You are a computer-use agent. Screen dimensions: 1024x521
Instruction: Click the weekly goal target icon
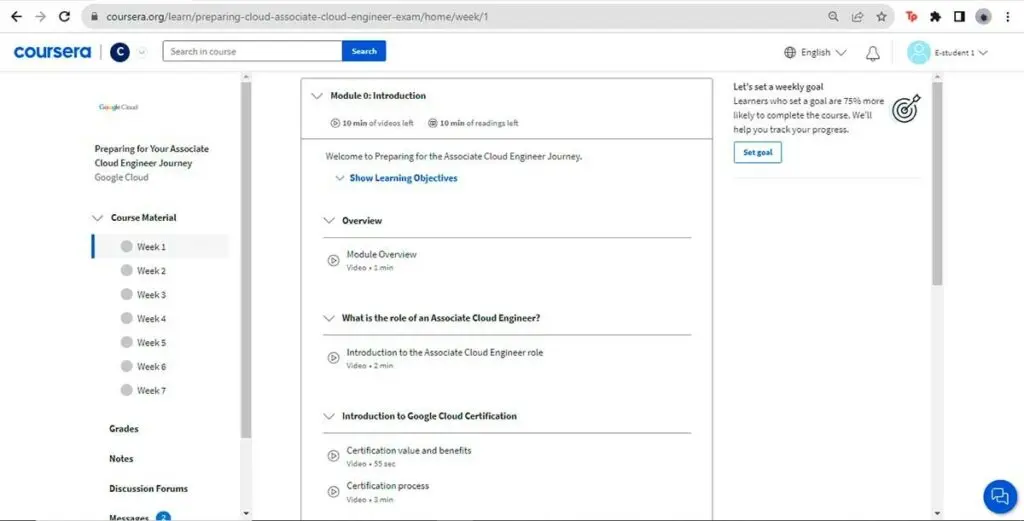click(x=906, y=108)
